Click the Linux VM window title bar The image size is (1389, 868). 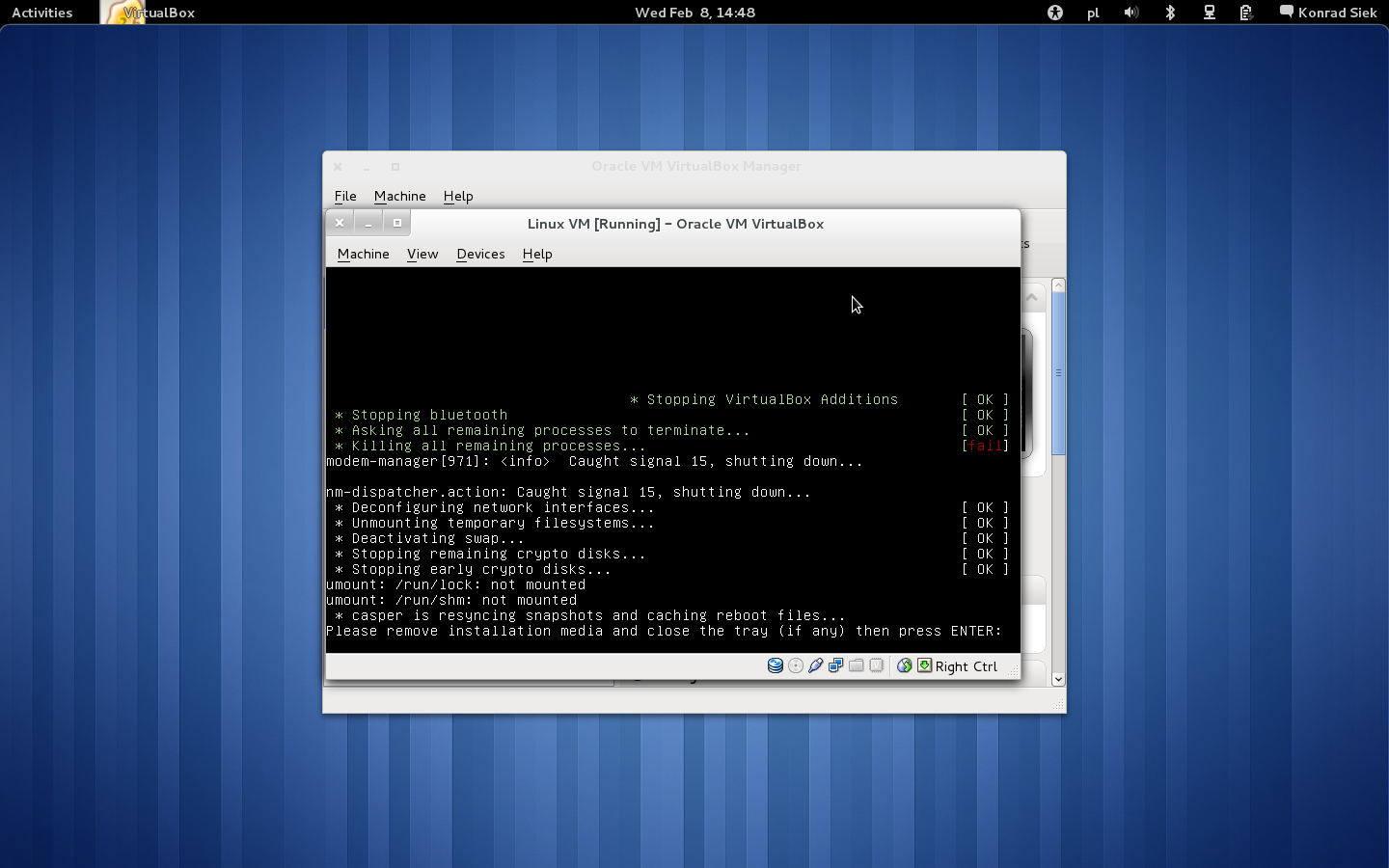pyautogui.click(x=675, y=224)
